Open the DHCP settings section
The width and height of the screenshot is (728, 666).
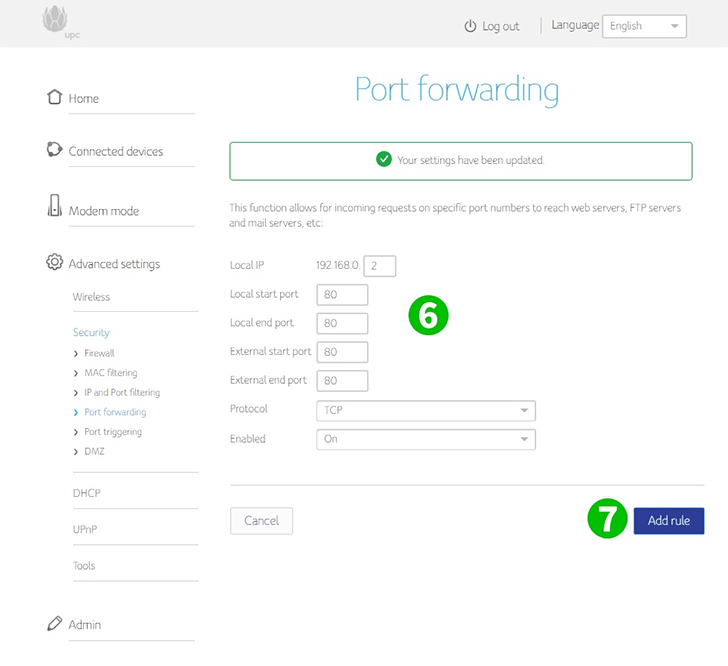point(86,493)
